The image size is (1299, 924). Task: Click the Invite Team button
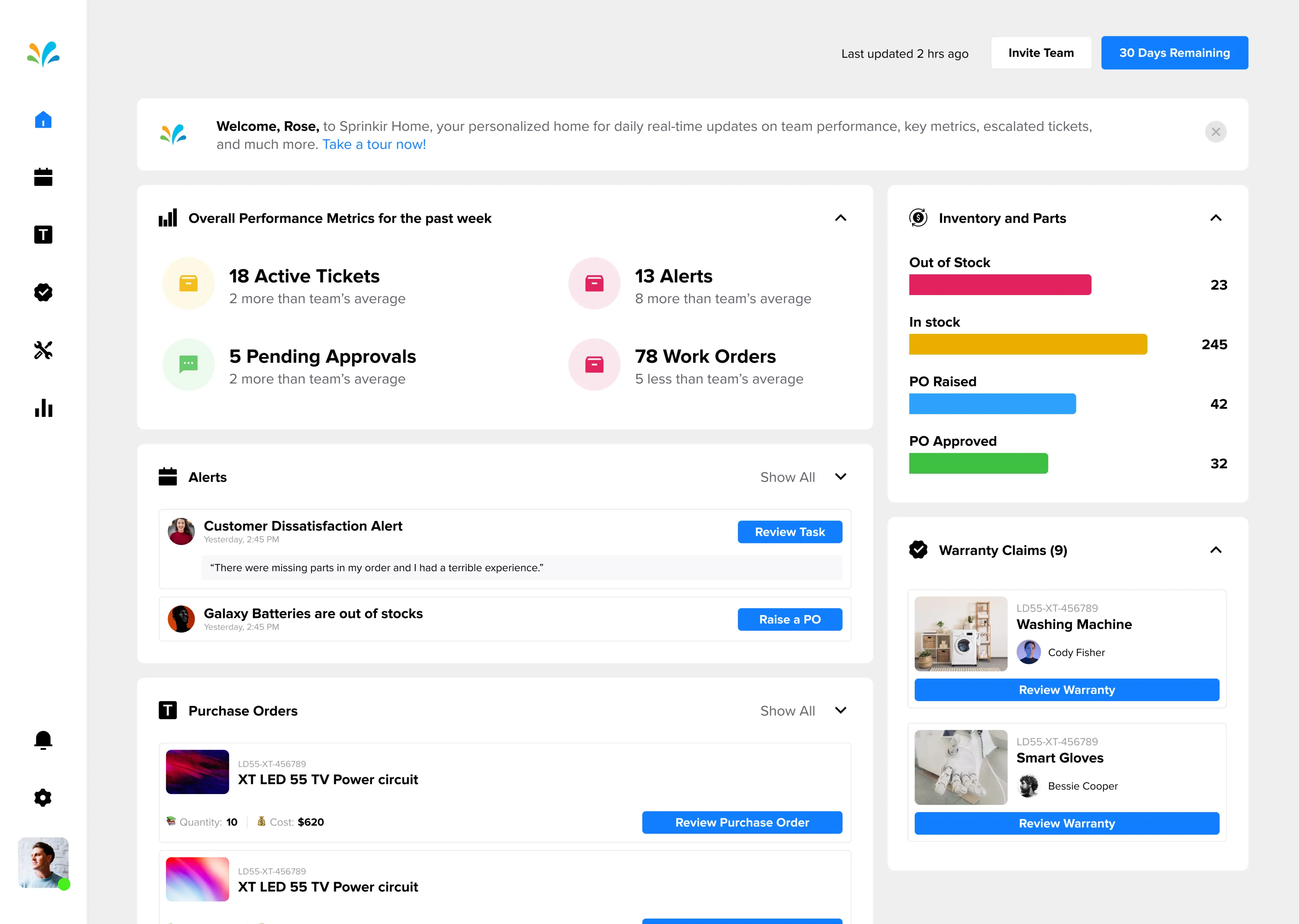tap(1041, 53)
